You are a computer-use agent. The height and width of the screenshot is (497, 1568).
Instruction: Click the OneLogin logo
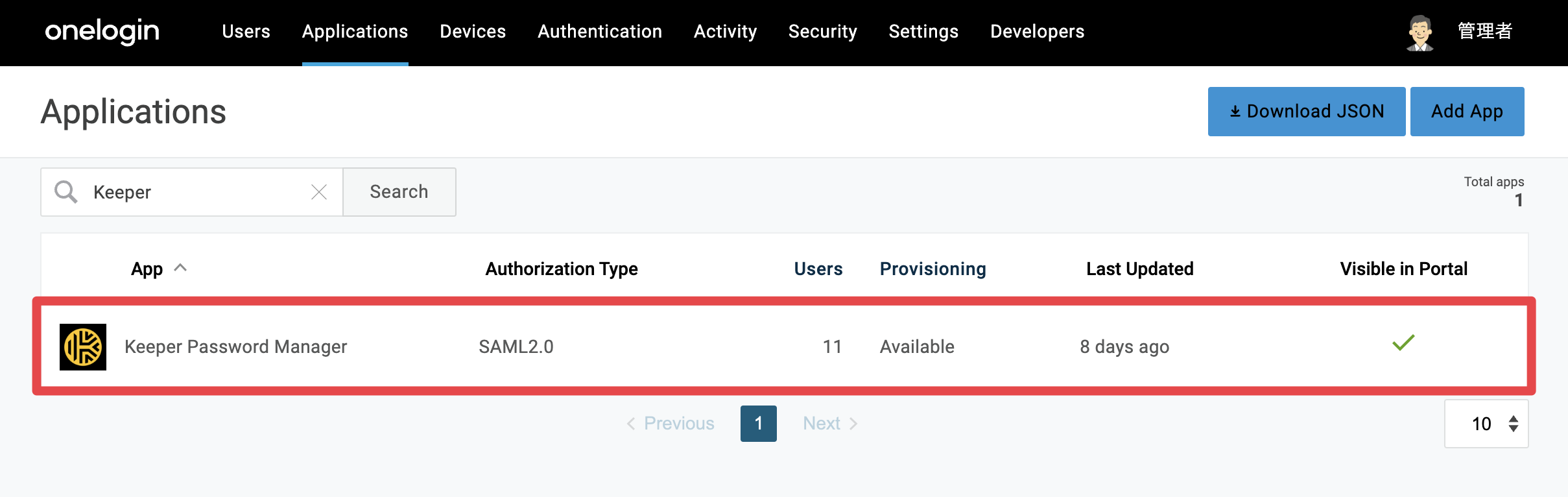coord(102,31)
